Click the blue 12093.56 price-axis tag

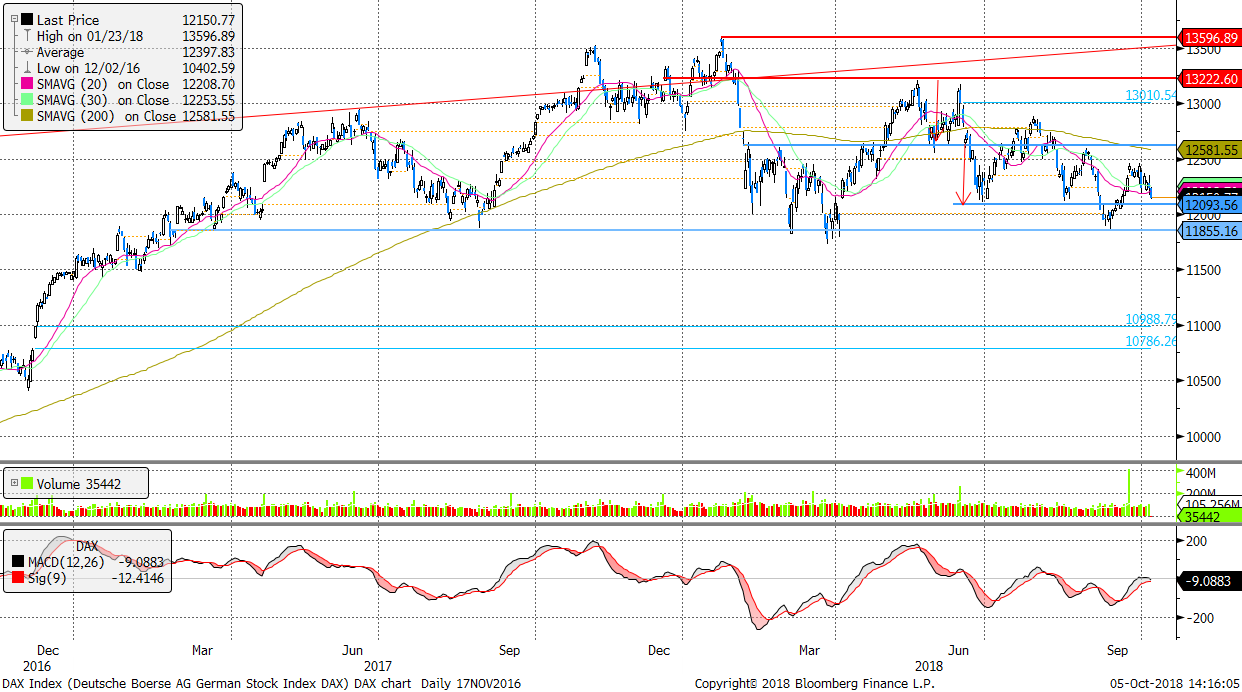coord(1211,204)
